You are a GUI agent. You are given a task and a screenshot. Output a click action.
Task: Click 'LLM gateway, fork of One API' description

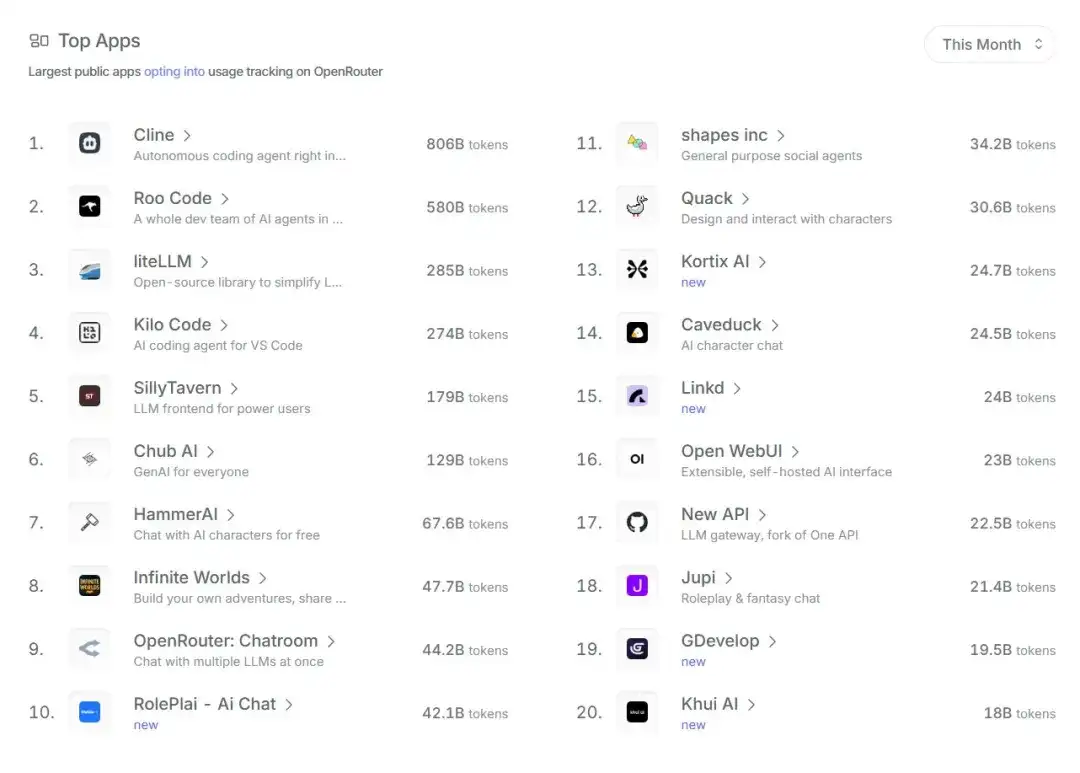pyautogui.click(x=770, y=535)
